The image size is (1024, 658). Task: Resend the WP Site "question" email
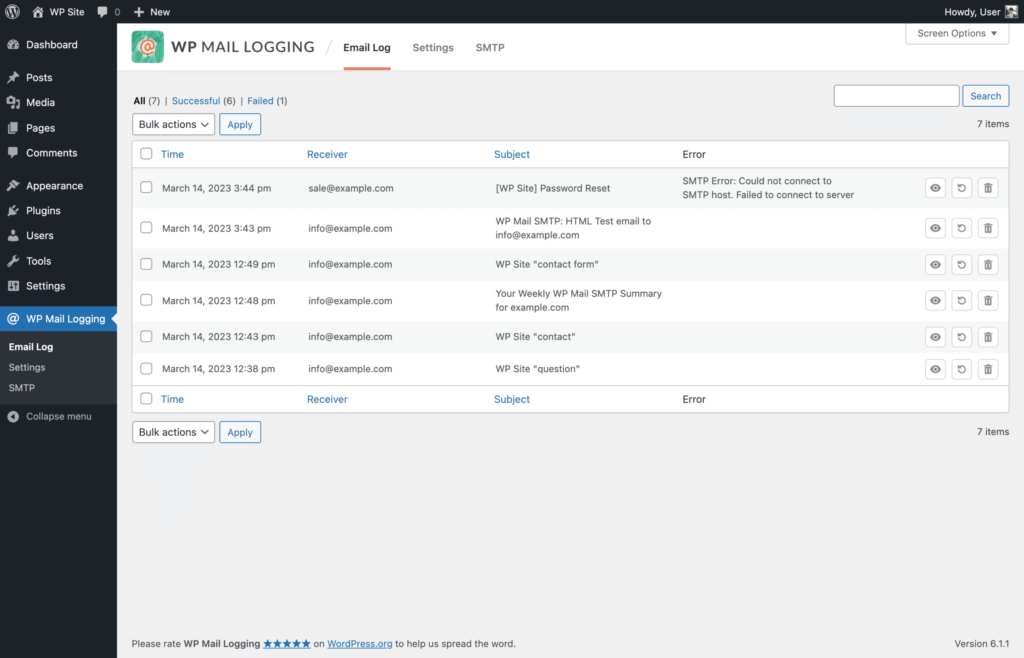coord(961,368)
